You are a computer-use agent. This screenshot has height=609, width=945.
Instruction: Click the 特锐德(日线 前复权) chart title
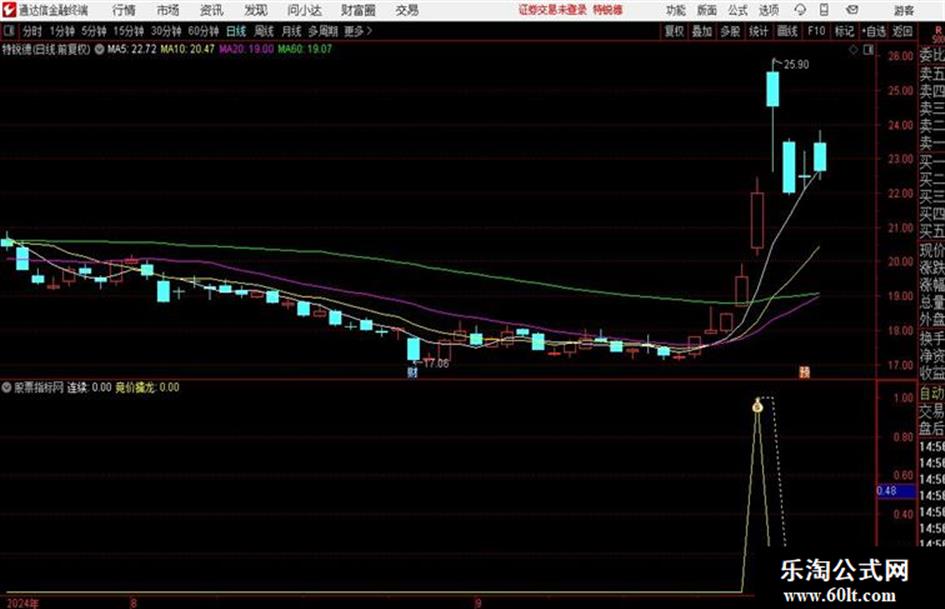click(x=46, y=49)
